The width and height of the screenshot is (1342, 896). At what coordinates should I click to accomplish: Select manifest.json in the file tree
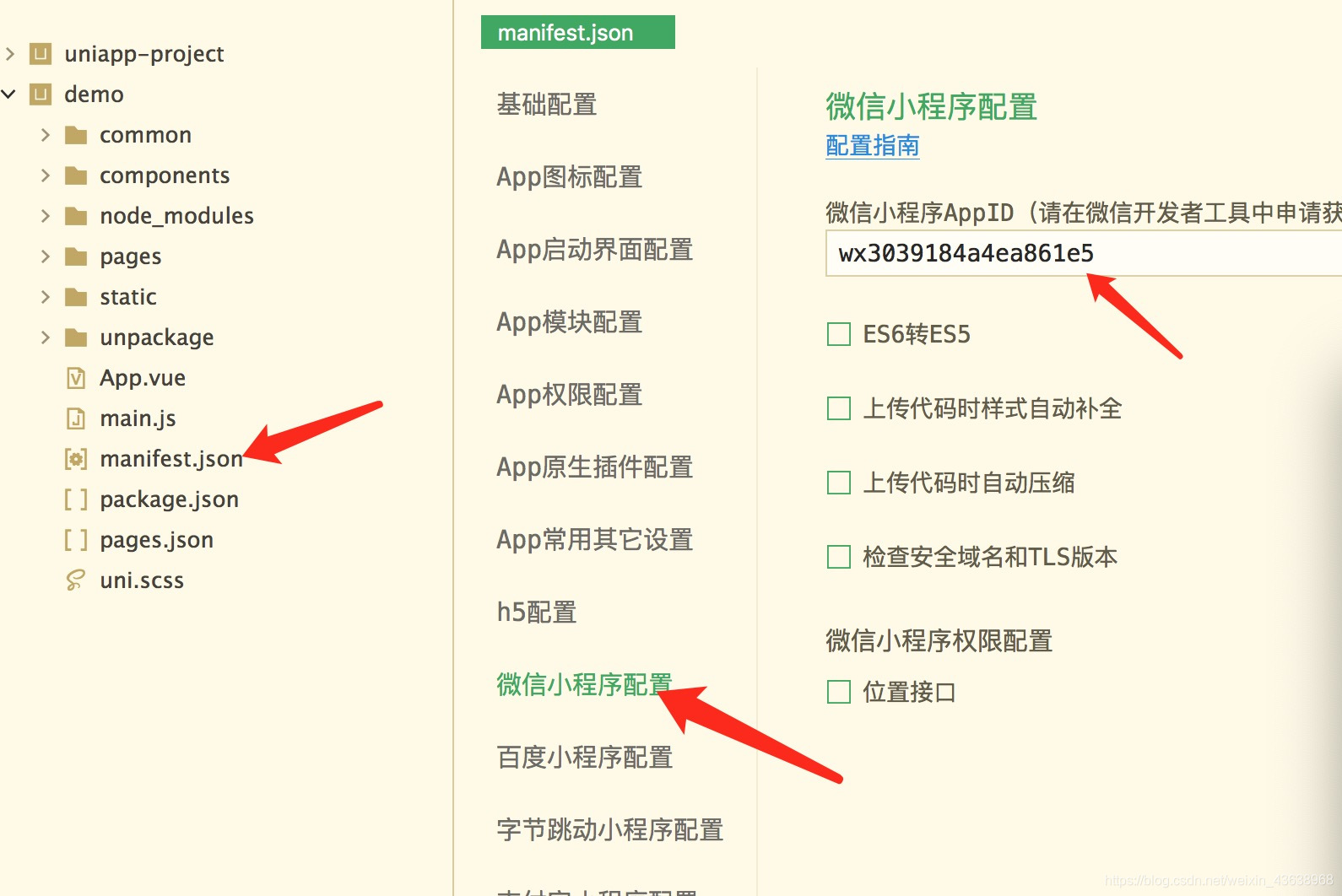(x=171, y=459)
